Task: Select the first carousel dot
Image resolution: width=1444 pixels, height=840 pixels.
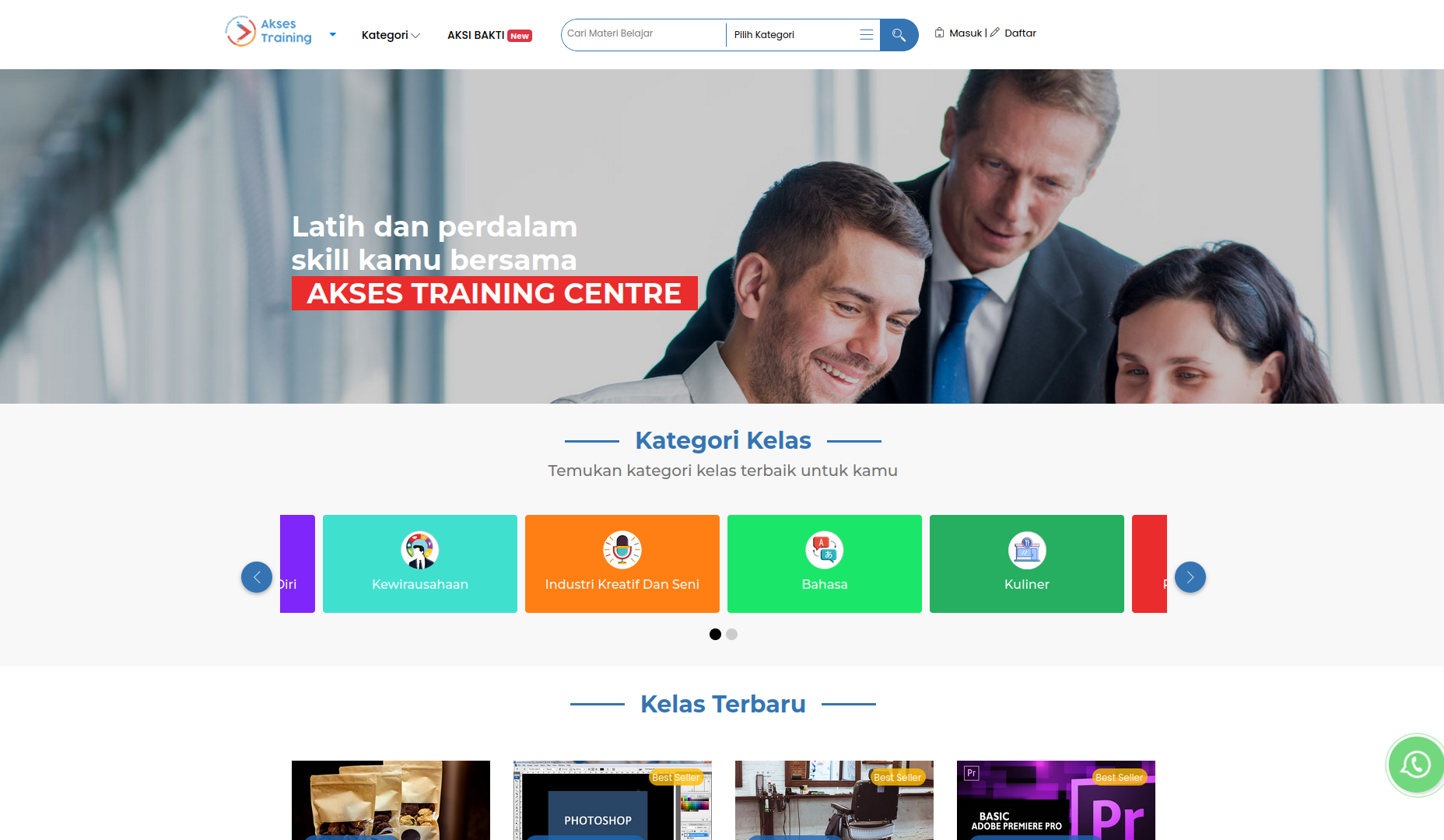Action: pyautogui.click(x=715, y=635)
